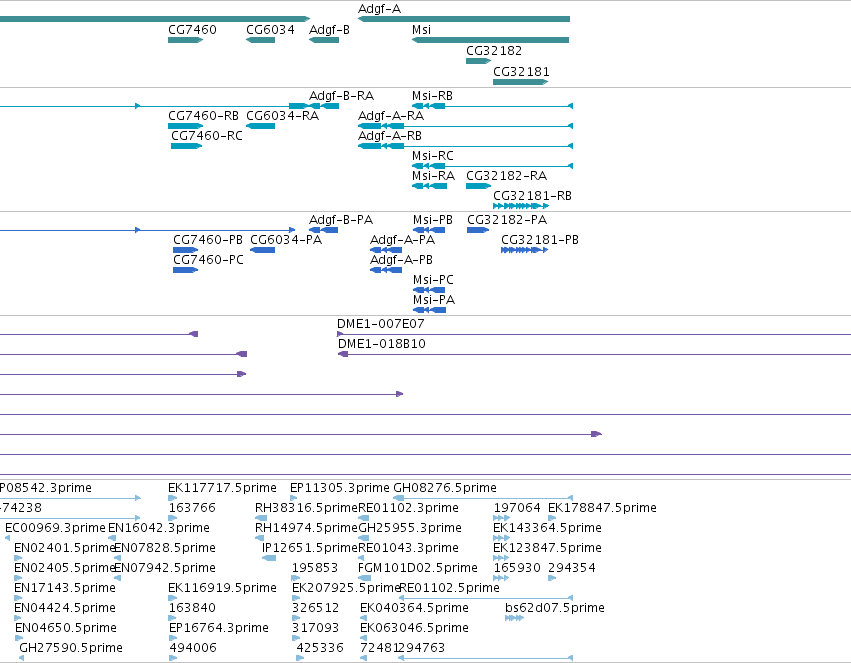Open the Msi-RA transcript label
The height and width of the screenshot is (663, 851).
(x=433, y=176)
